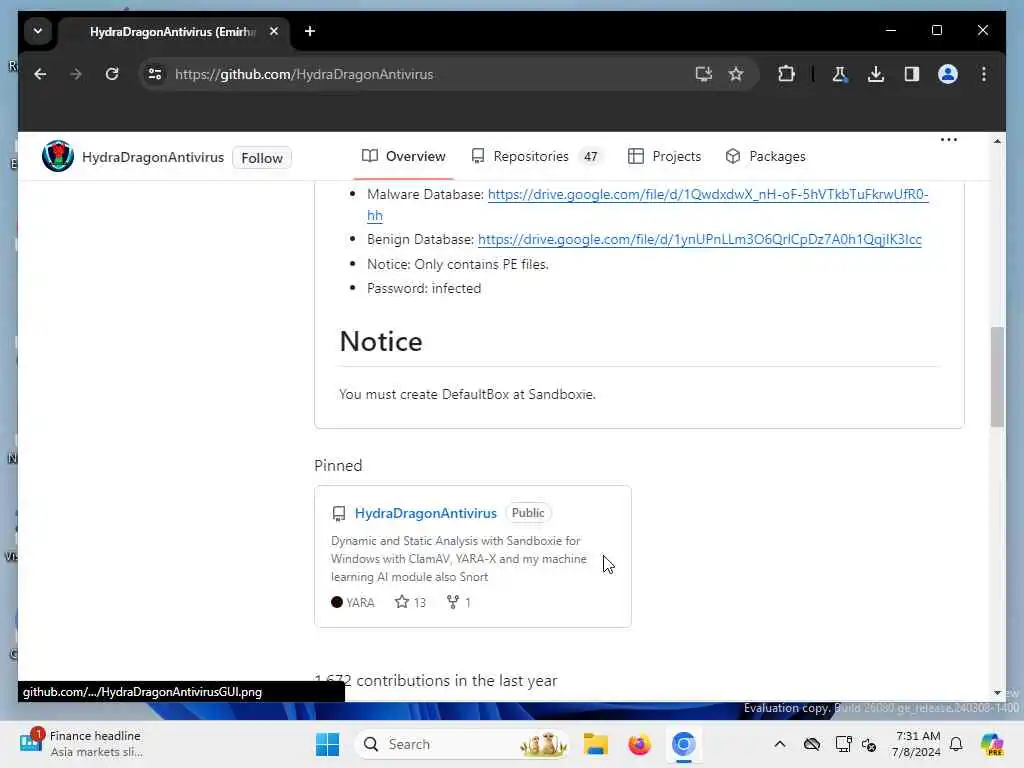Viewport: 1024px width, 768px height.
Task: Open the page's three-dot overflow menu
Action: pyautogui.click(x=948, y=140)
